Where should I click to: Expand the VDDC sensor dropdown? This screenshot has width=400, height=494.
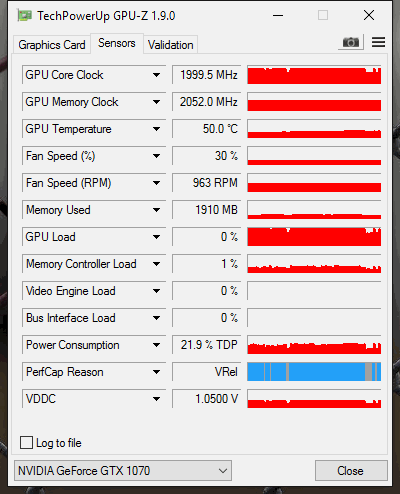156,399
